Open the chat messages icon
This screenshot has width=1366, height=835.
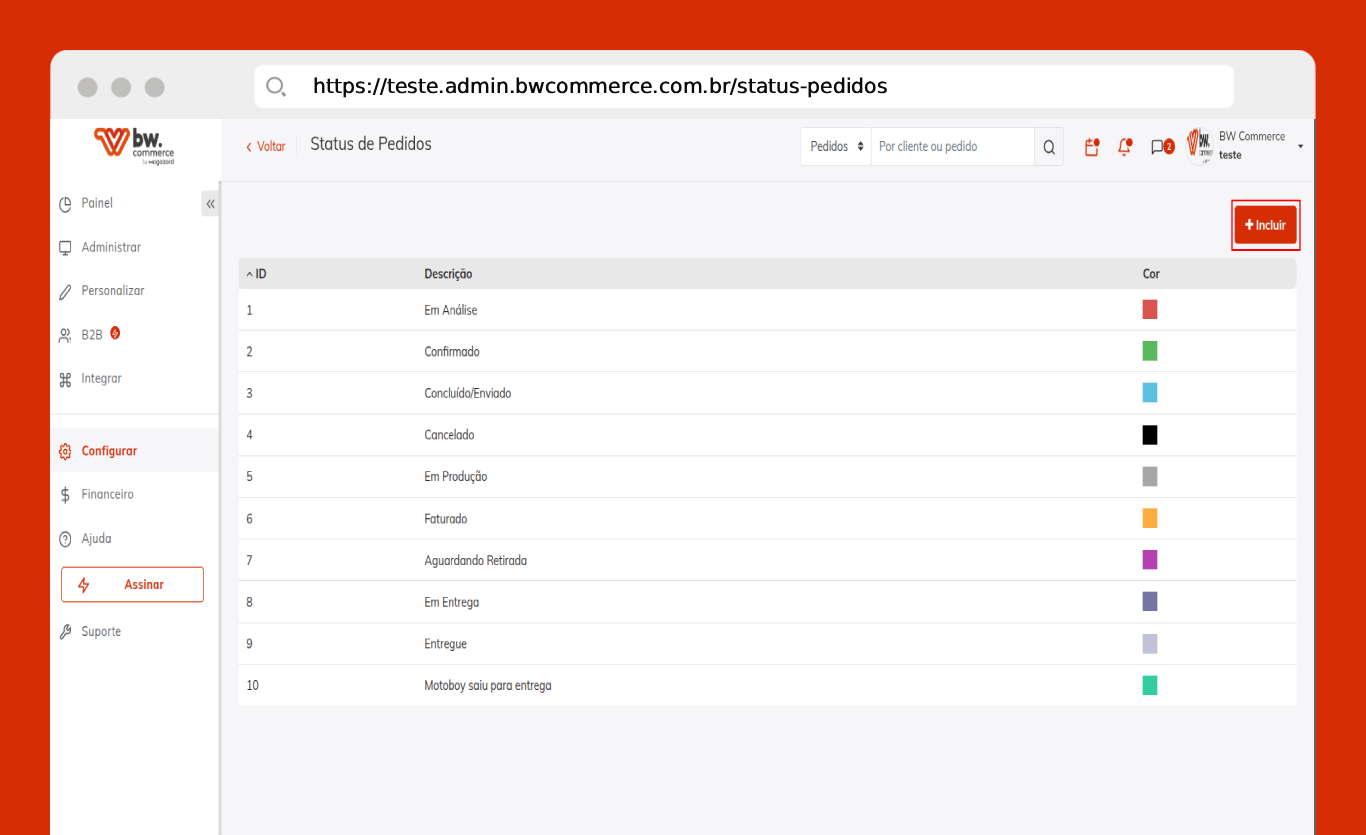click(1159, 147)
